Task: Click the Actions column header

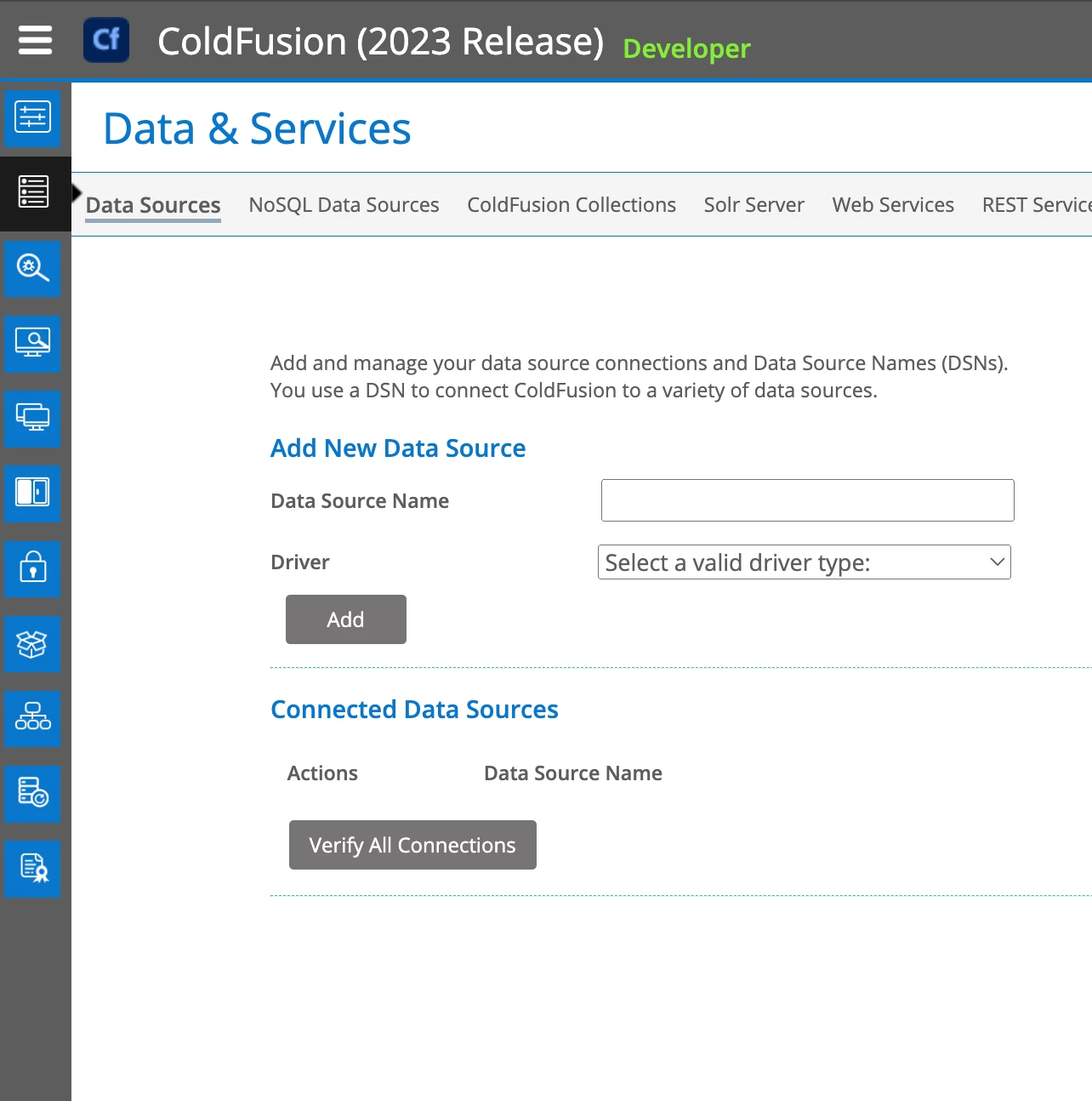Action: tap(322, 773)
